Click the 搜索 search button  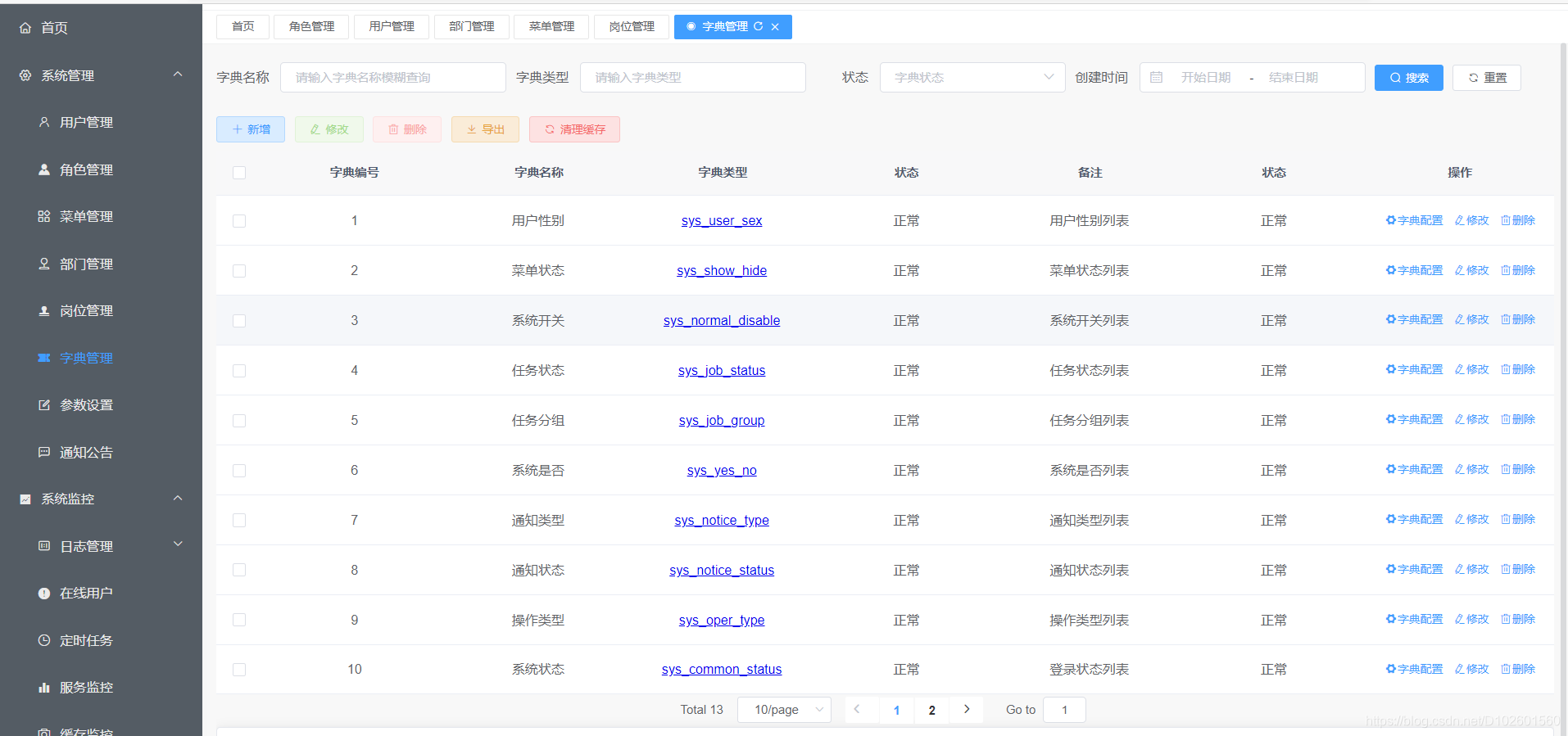point(1409,78)
